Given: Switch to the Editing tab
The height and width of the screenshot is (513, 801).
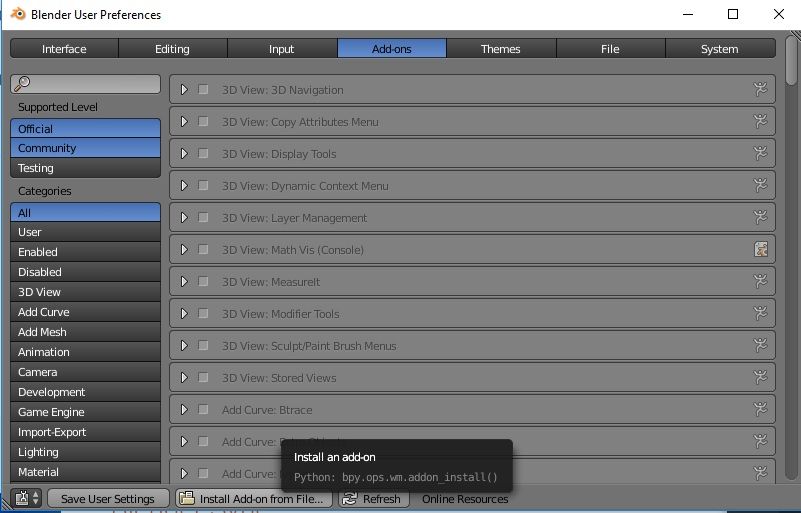Looking at the screenshot, I should pos(173,49).
